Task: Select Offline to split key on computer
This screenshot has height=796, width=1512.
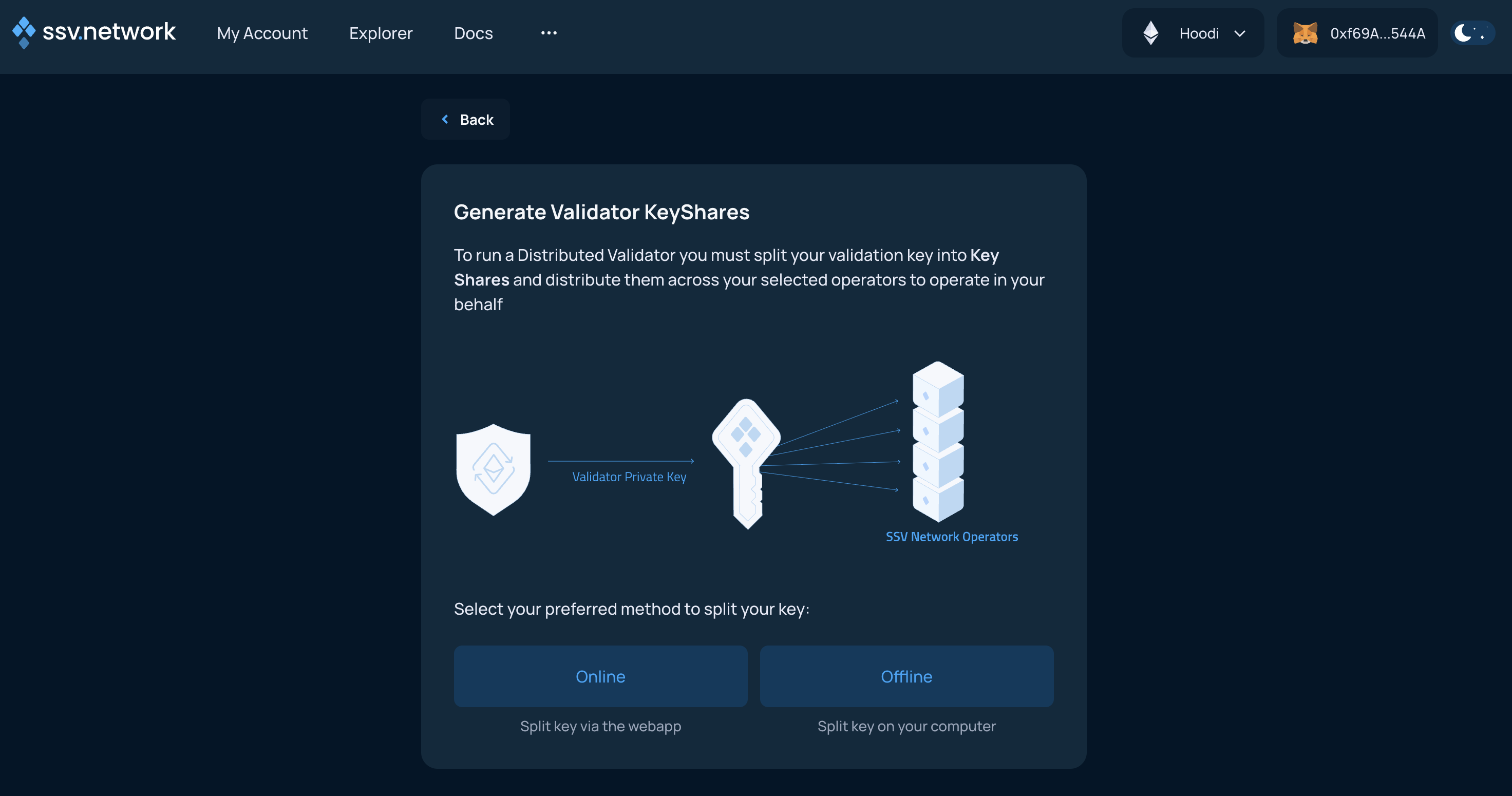Action: click(906, 676)
